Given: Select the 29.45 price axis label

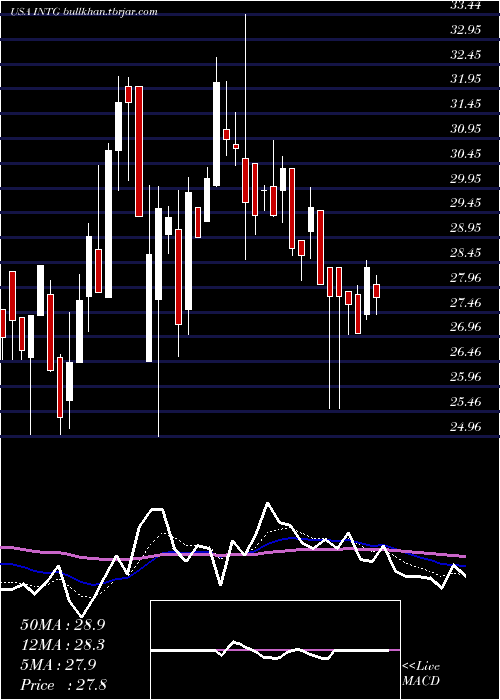Looking at the screenshot, I should click(x=466, y=203).
